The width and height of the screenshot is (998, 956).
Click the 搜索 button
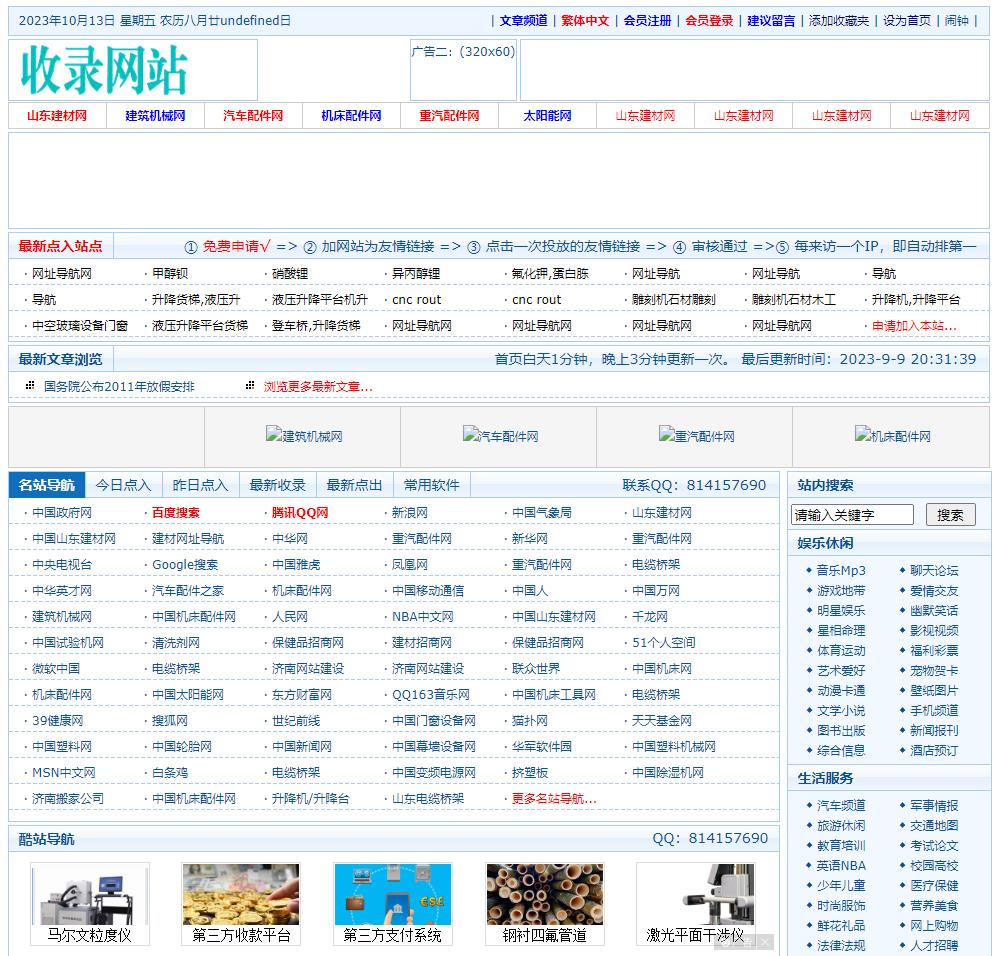coord(950,515)
